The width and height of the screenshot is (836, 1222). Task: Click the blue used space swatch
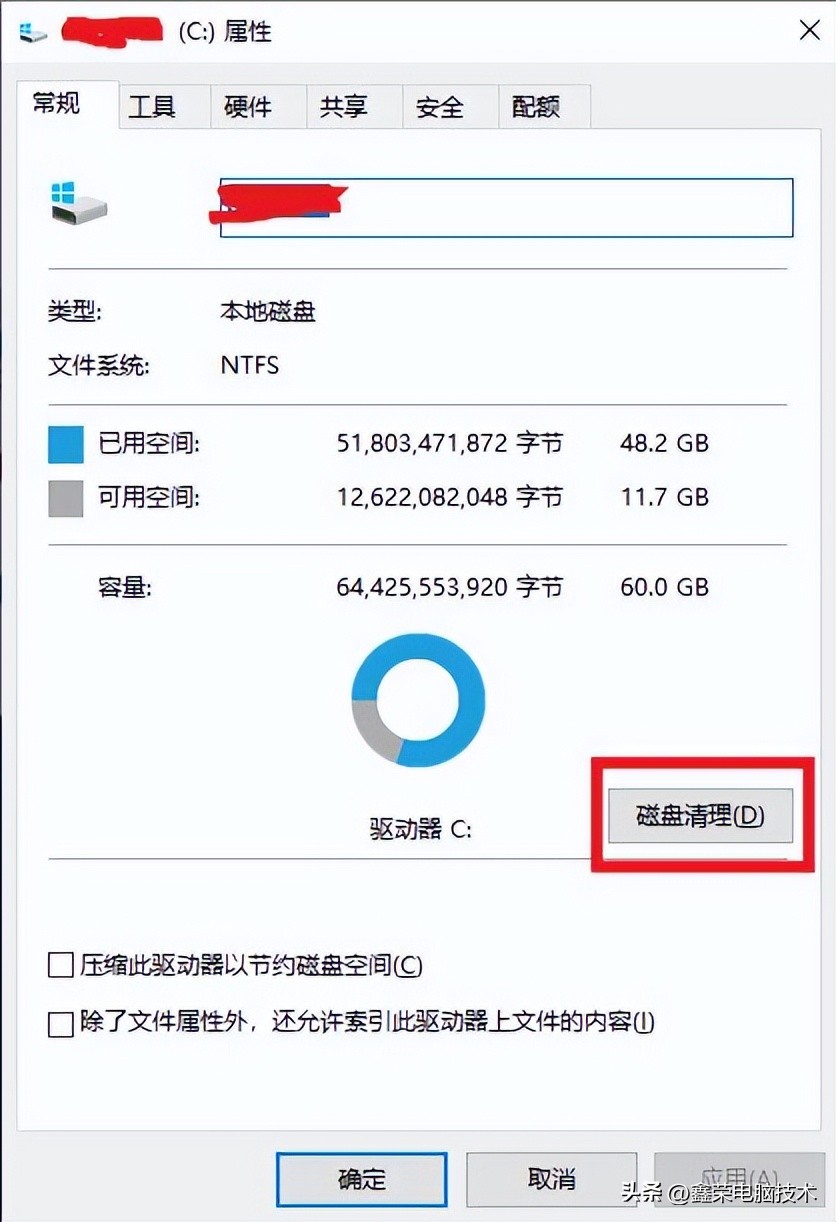tap(65, 445)
